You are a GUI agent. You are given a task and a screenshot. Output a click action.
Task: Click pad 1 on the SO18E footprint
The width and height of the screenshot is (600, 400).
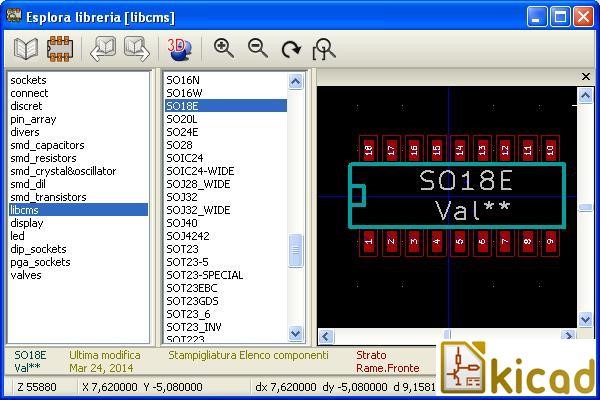pos(369,241)
